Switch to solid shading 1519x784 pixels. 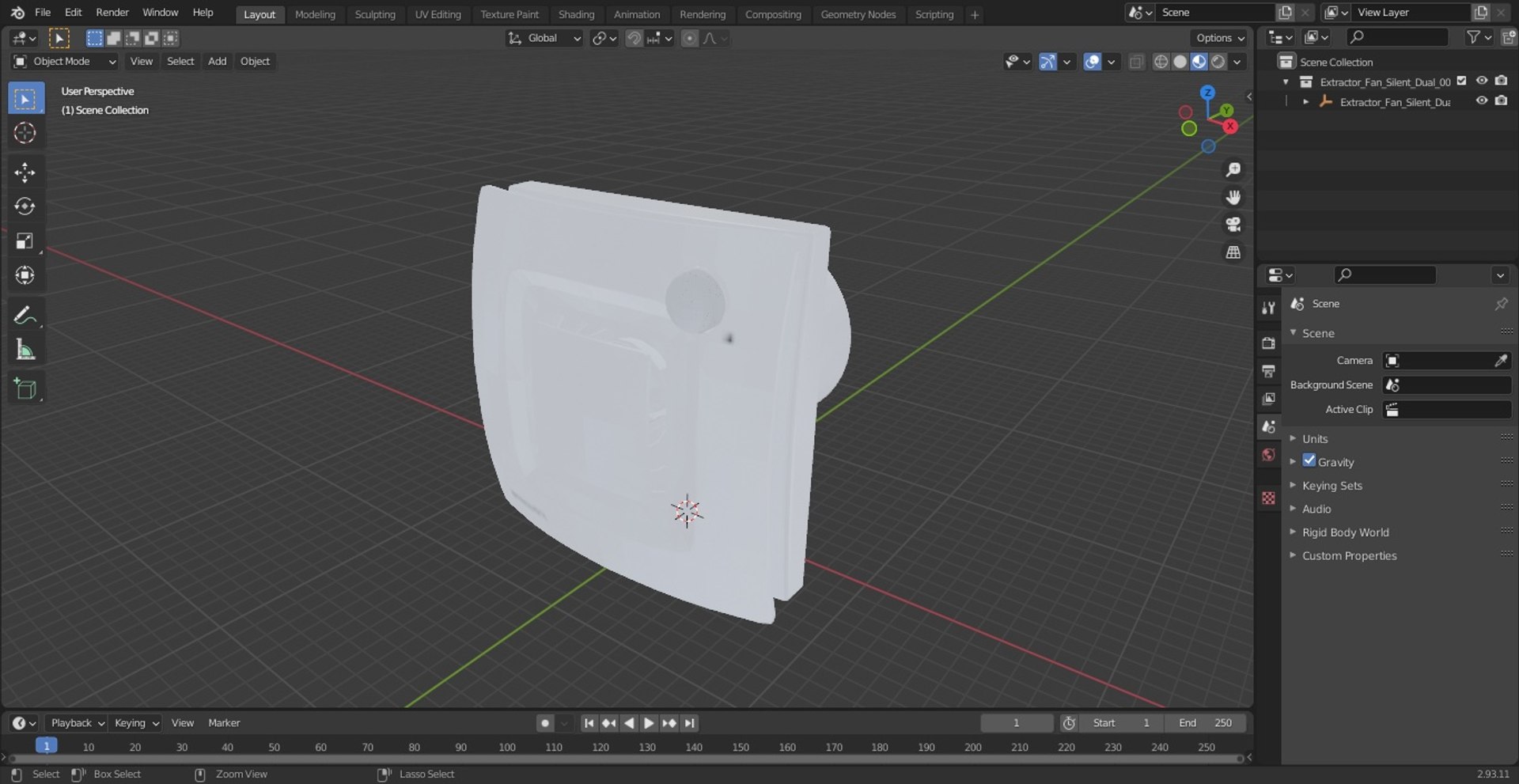click(x=1180, y=62)
